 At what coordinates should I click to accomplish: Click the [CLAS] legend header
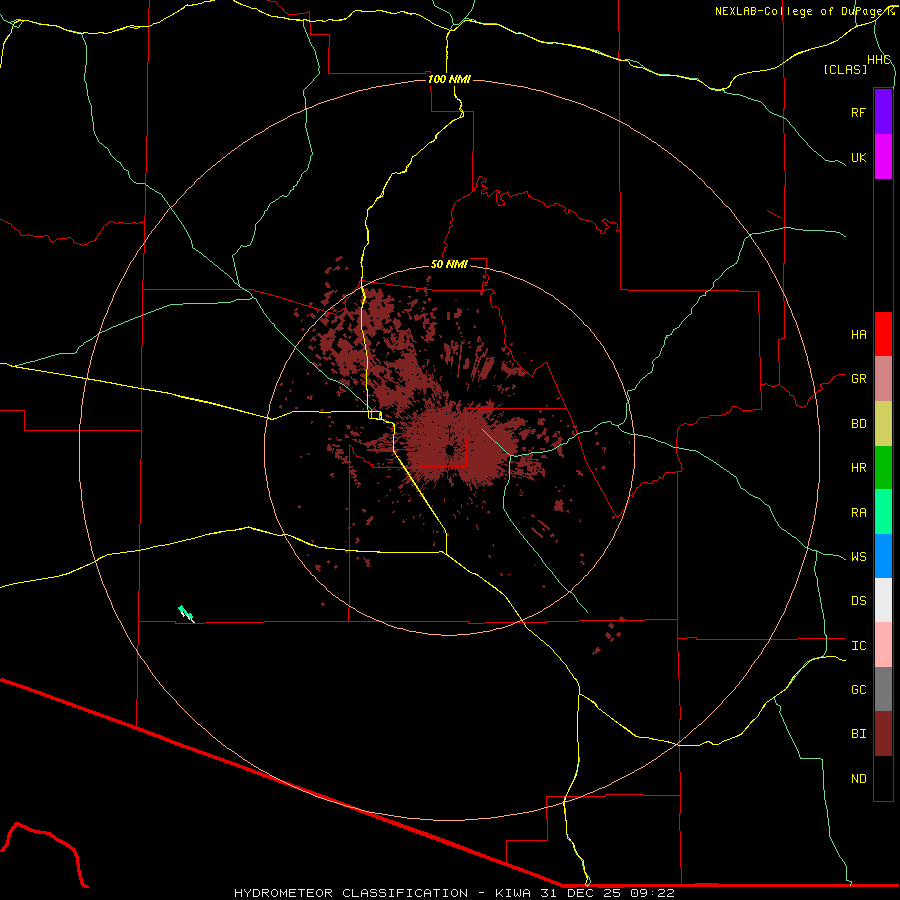pos(845,70)
